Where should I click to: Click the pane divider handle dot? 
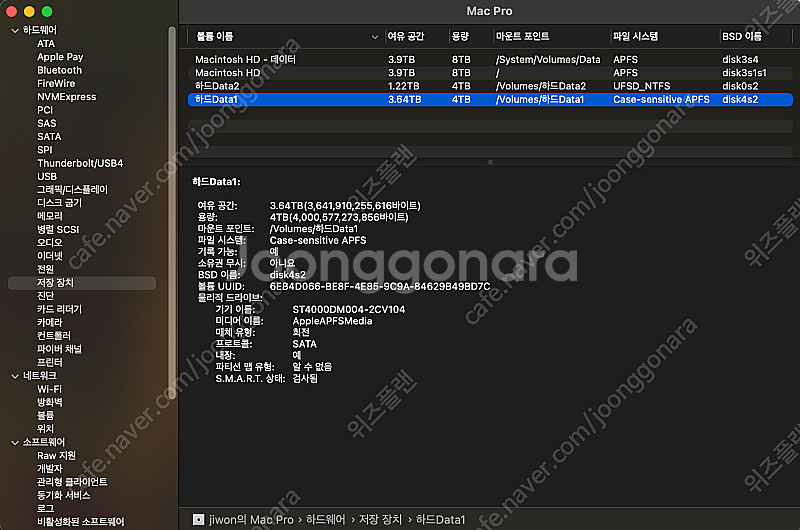(x=490, y=162)
